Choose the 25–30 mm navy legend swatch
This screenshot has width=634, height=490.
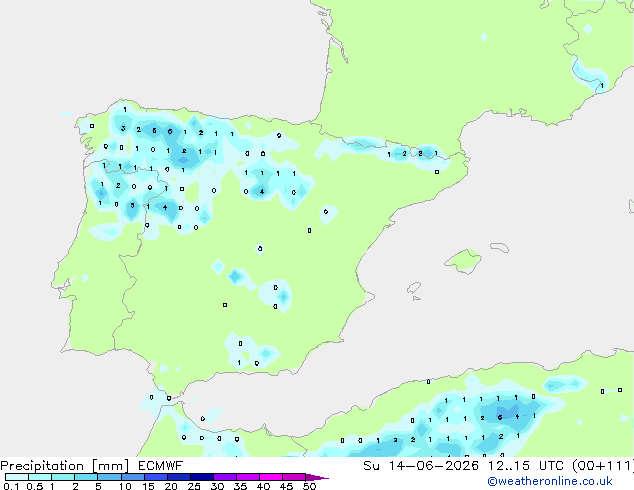201,477
